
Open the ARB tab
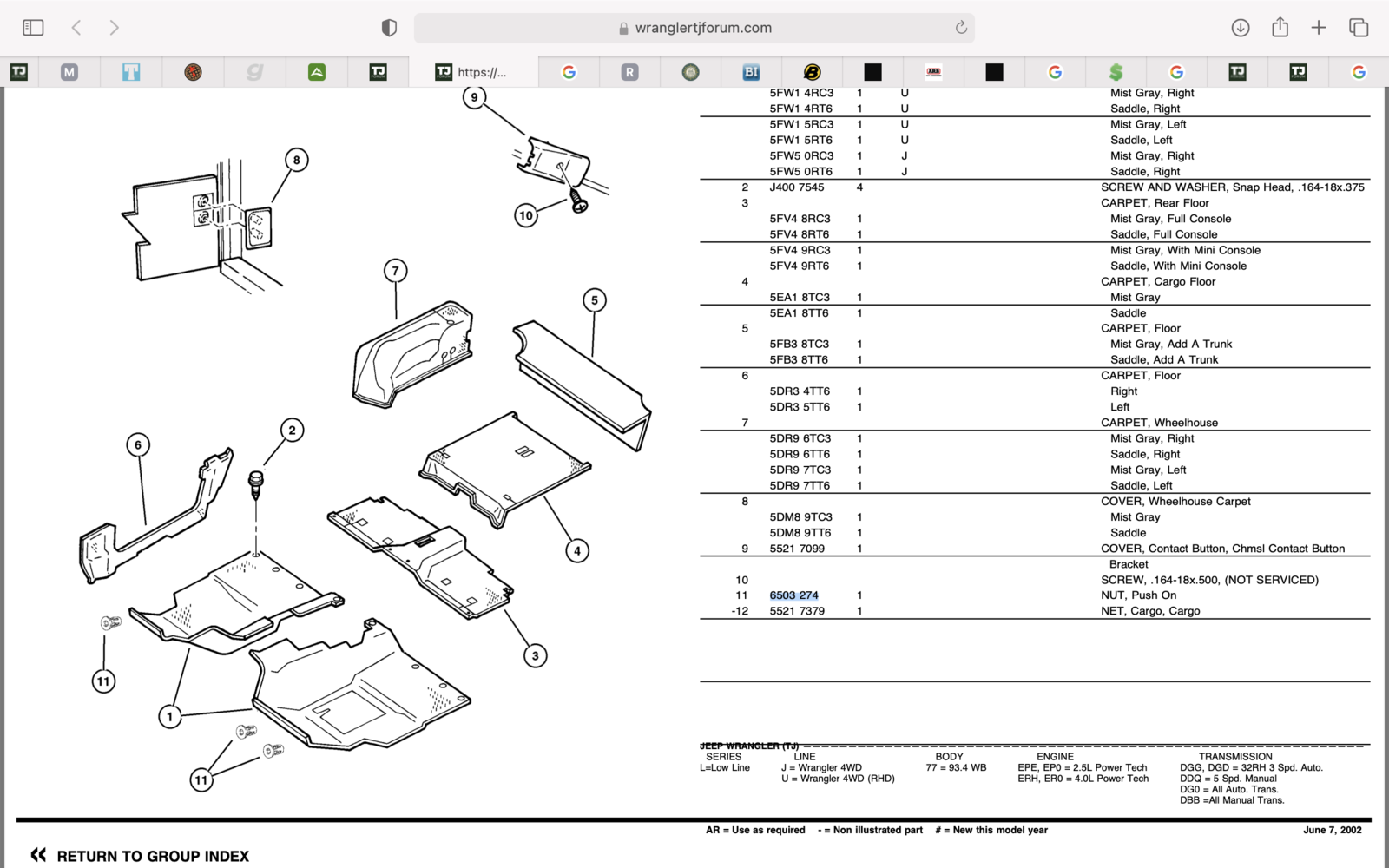coord(933,72)
